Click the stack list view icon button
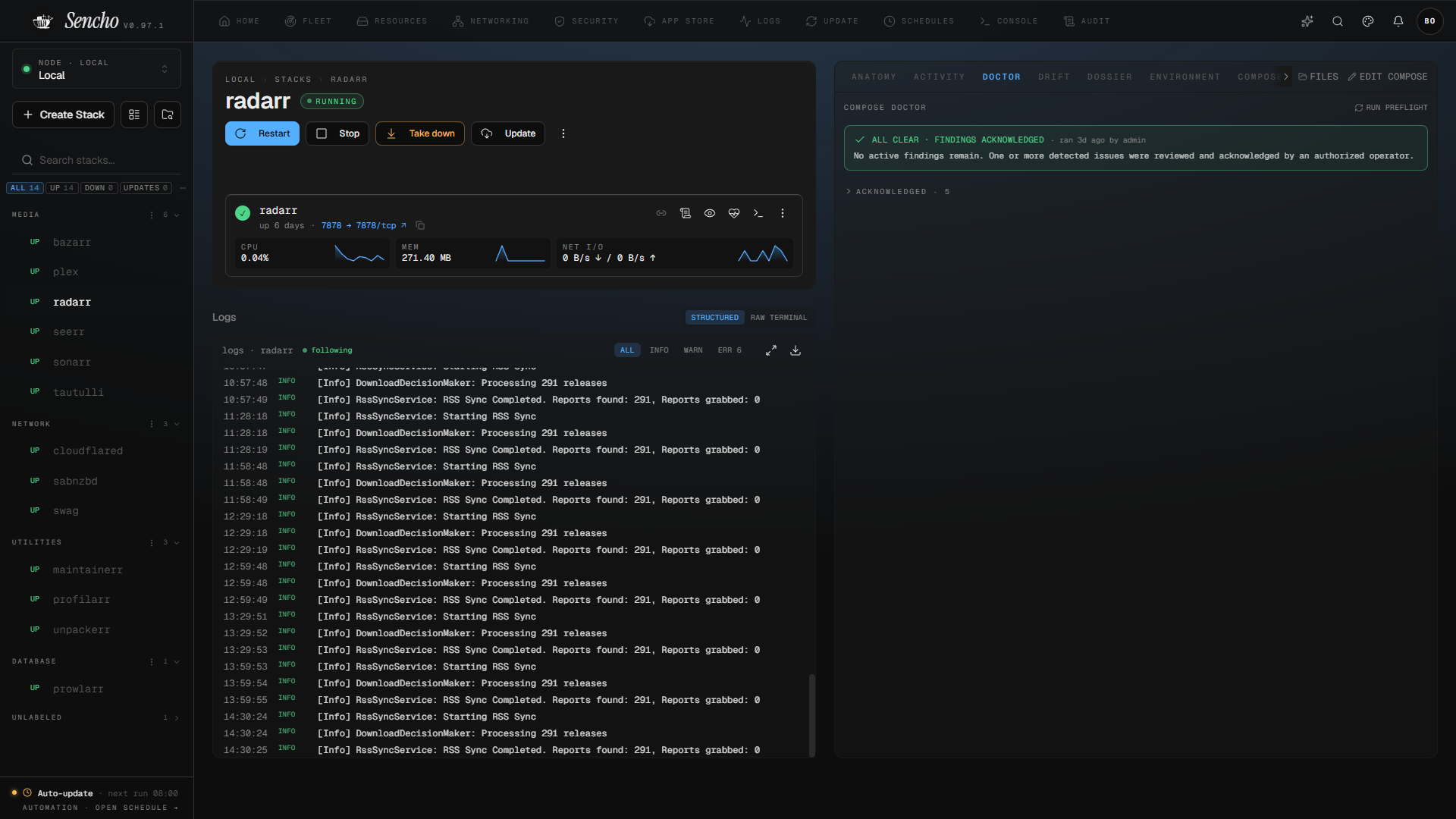Viewport: 1456px width, 819px height. point(134,115)
